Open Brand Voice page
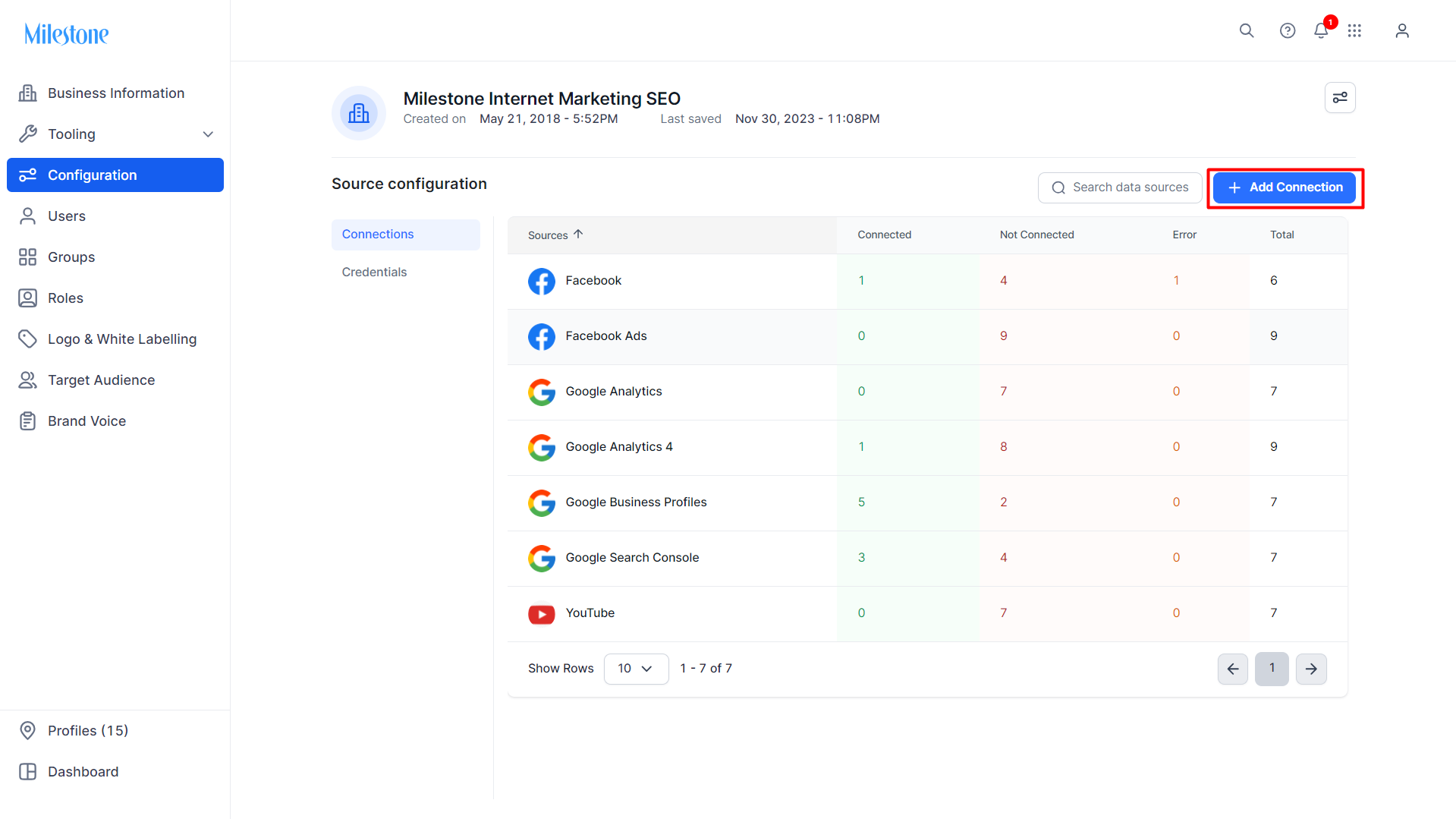 pos(115,421)
